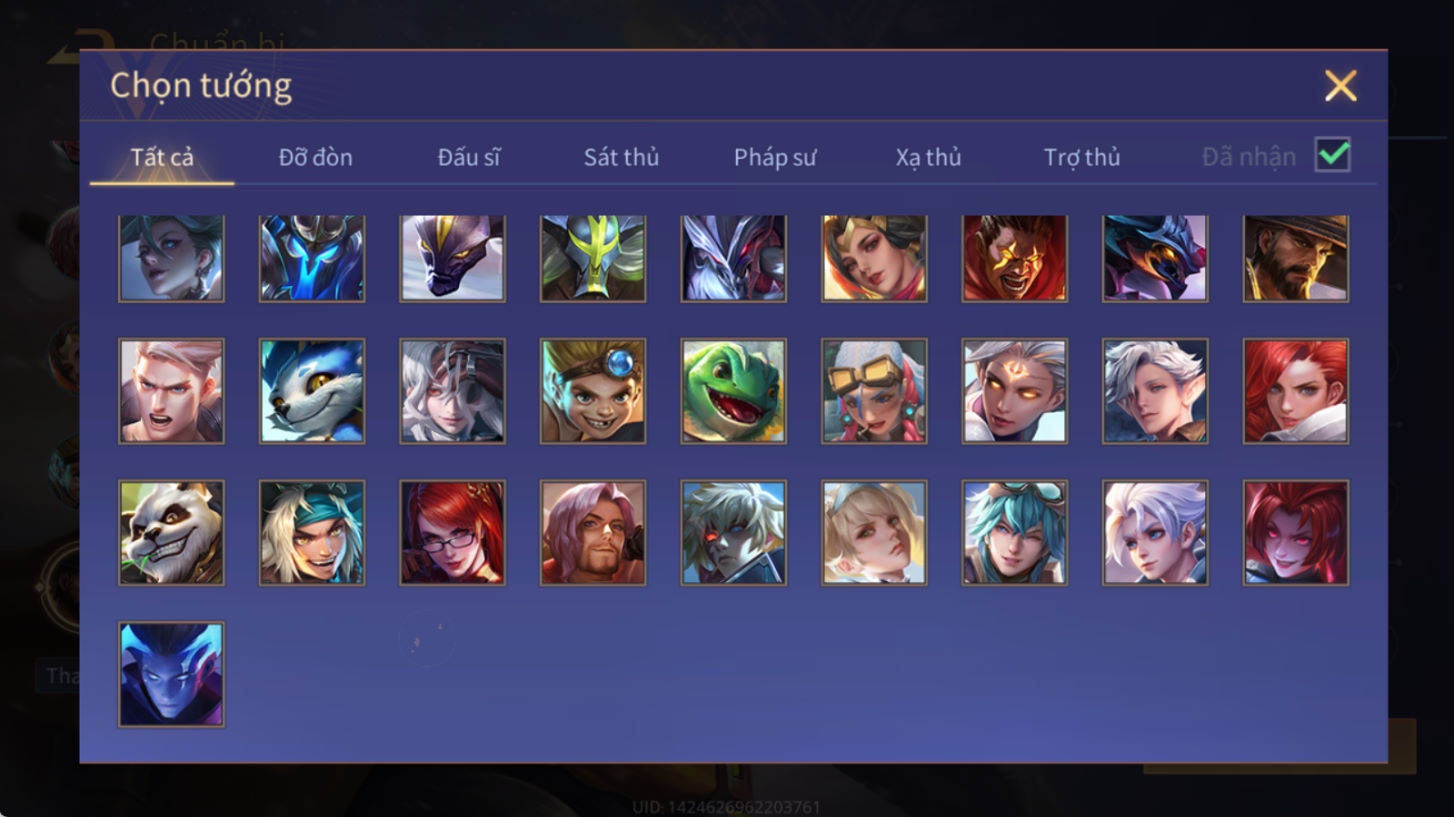Switch to the Đỡ đòn tab
The height and width of the screenshot is (817, 1454).
tap(315, 157)
